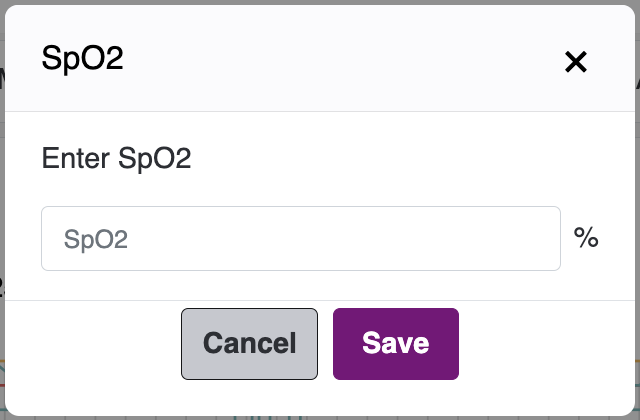Click the Enter SpO2 label

click(x=116, y=158)
